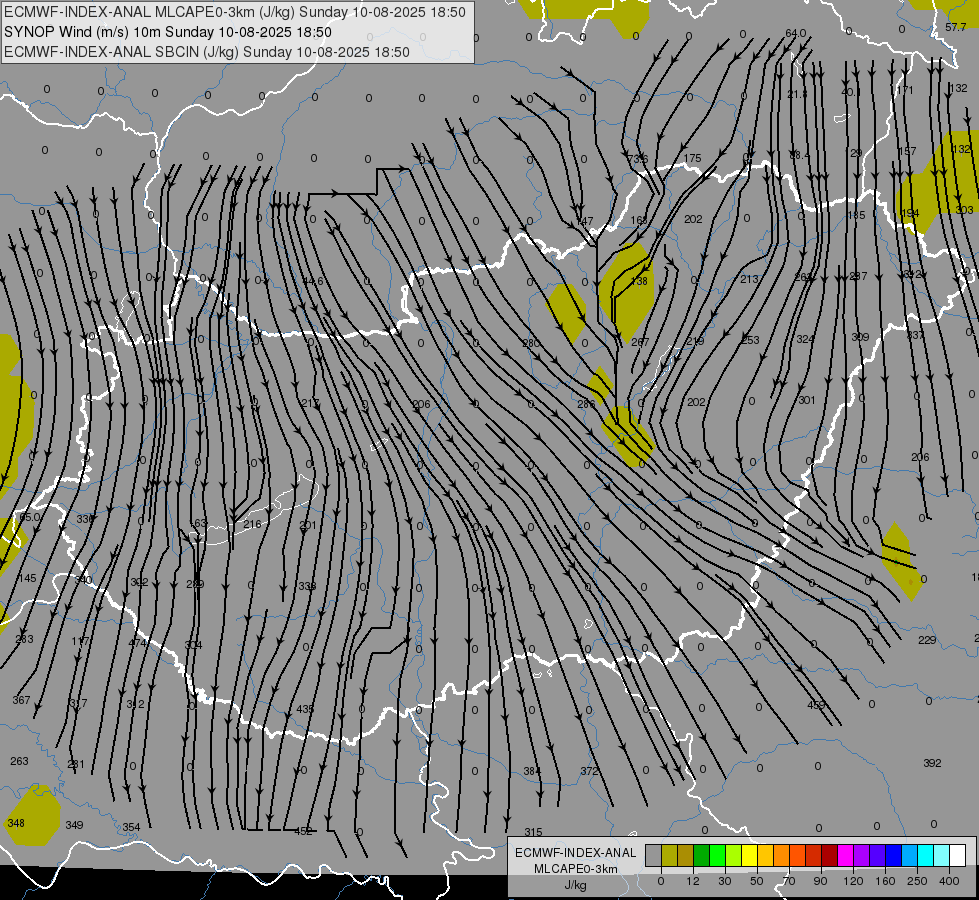
Task: Click the legend tick label '250'
Action: (x=917, y=882)
